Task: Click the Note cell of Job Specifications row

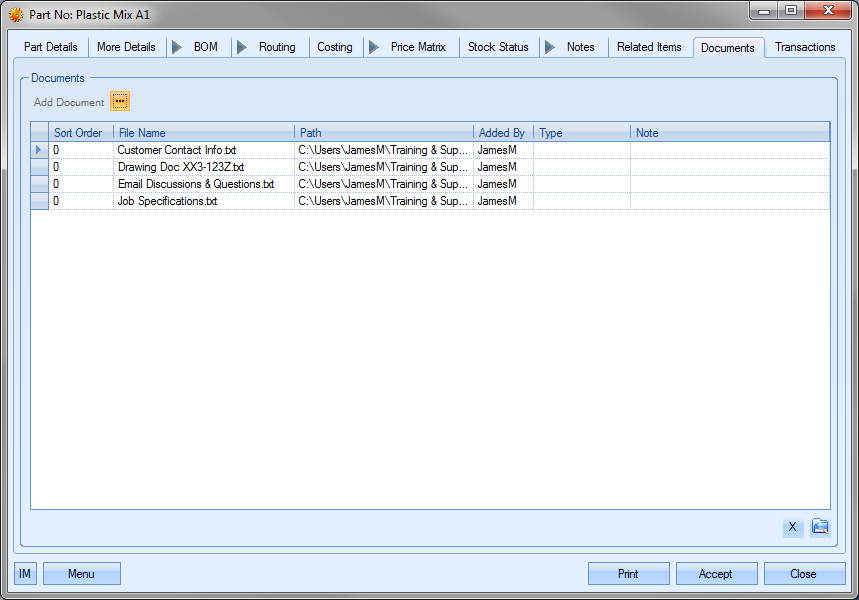Action: click(730, 201)
